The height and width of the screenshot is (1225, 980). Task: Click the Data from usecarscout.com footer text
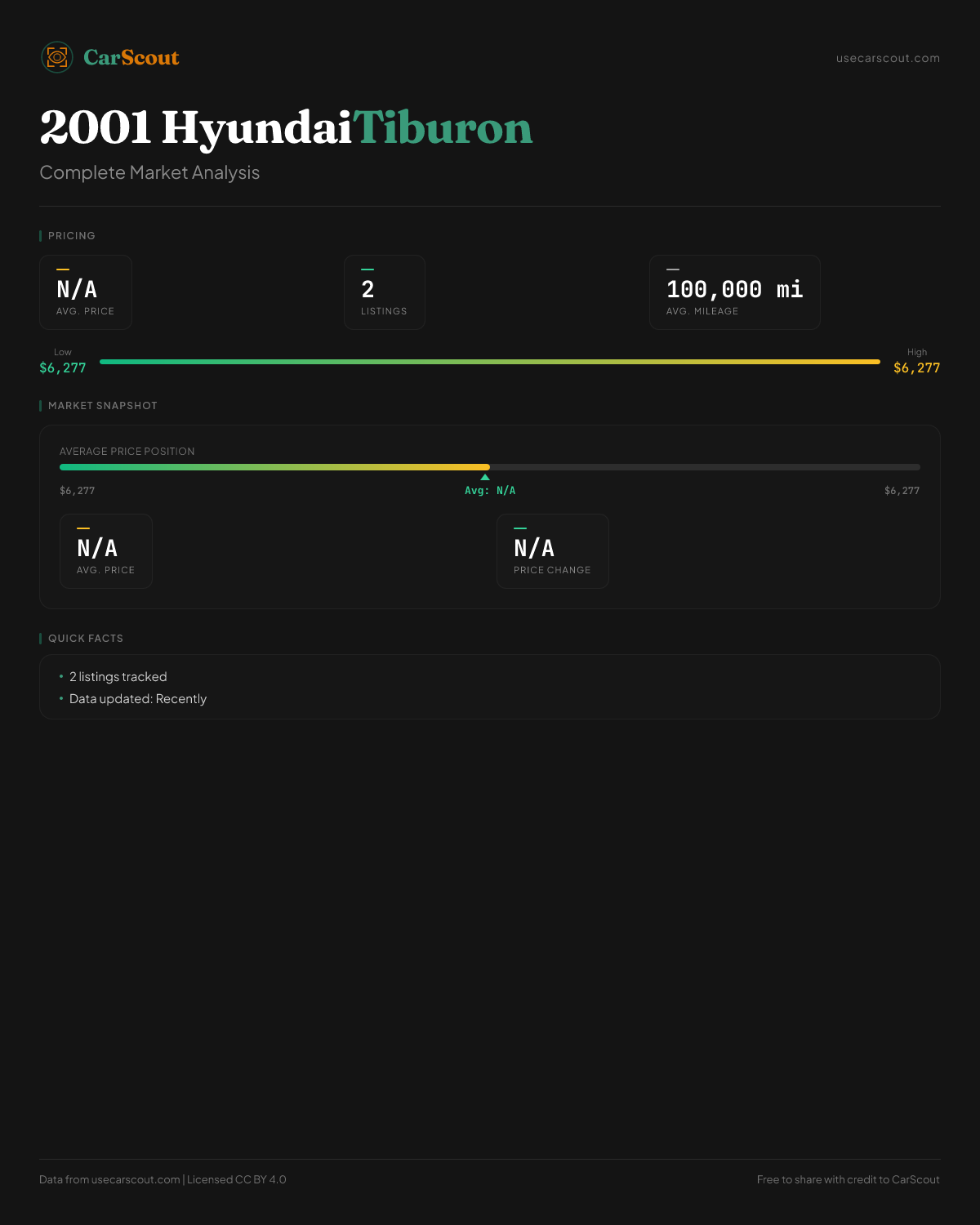(163, 1179)
